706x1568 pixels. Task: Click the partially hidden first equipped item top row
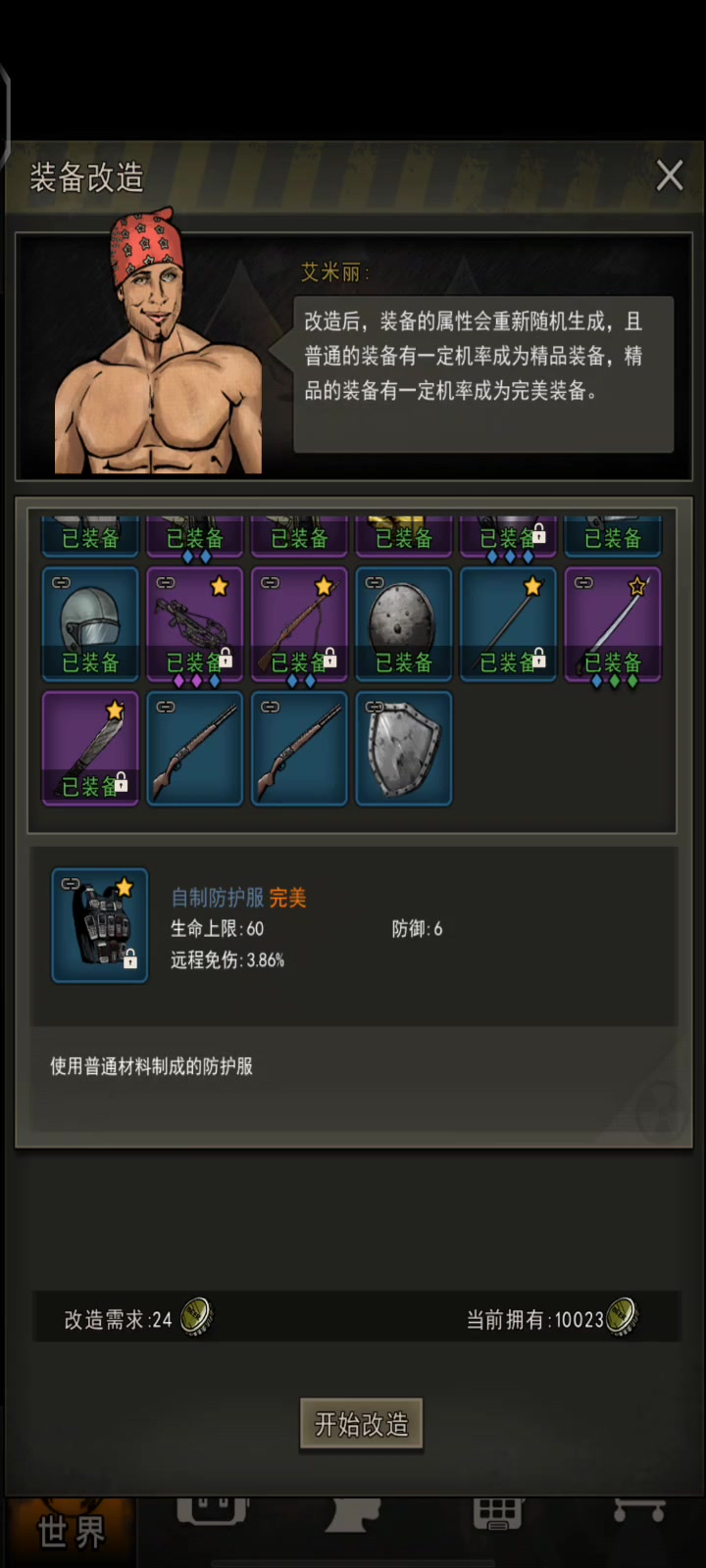point(90,535)
